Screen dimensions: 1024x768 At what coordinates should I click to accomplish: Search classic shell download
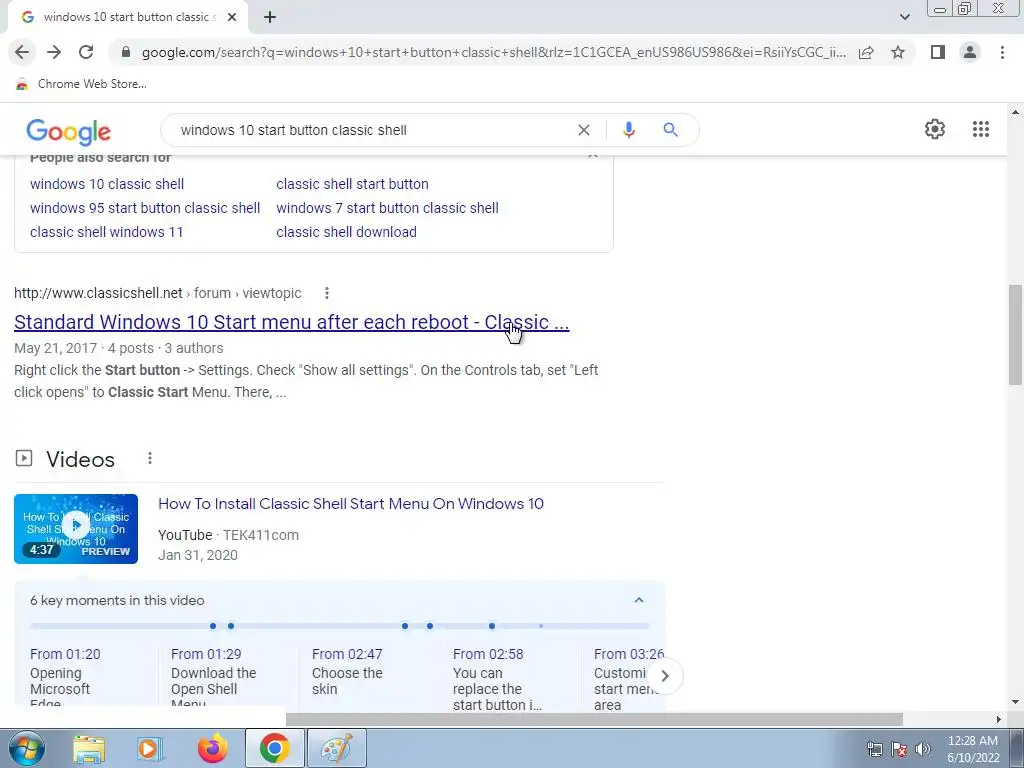[346, 232]
